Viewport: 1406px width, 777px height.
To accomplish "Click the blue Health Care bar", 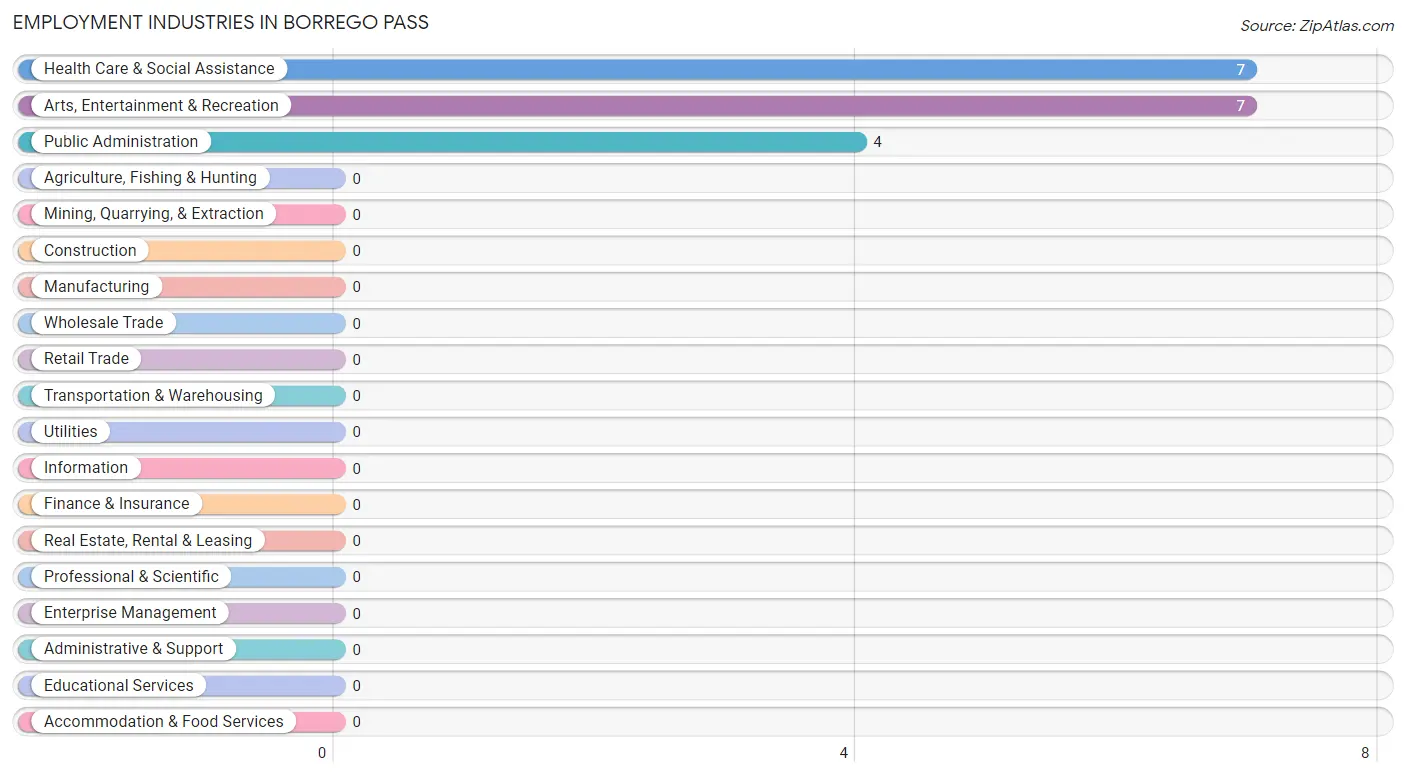I will point(637,69).
